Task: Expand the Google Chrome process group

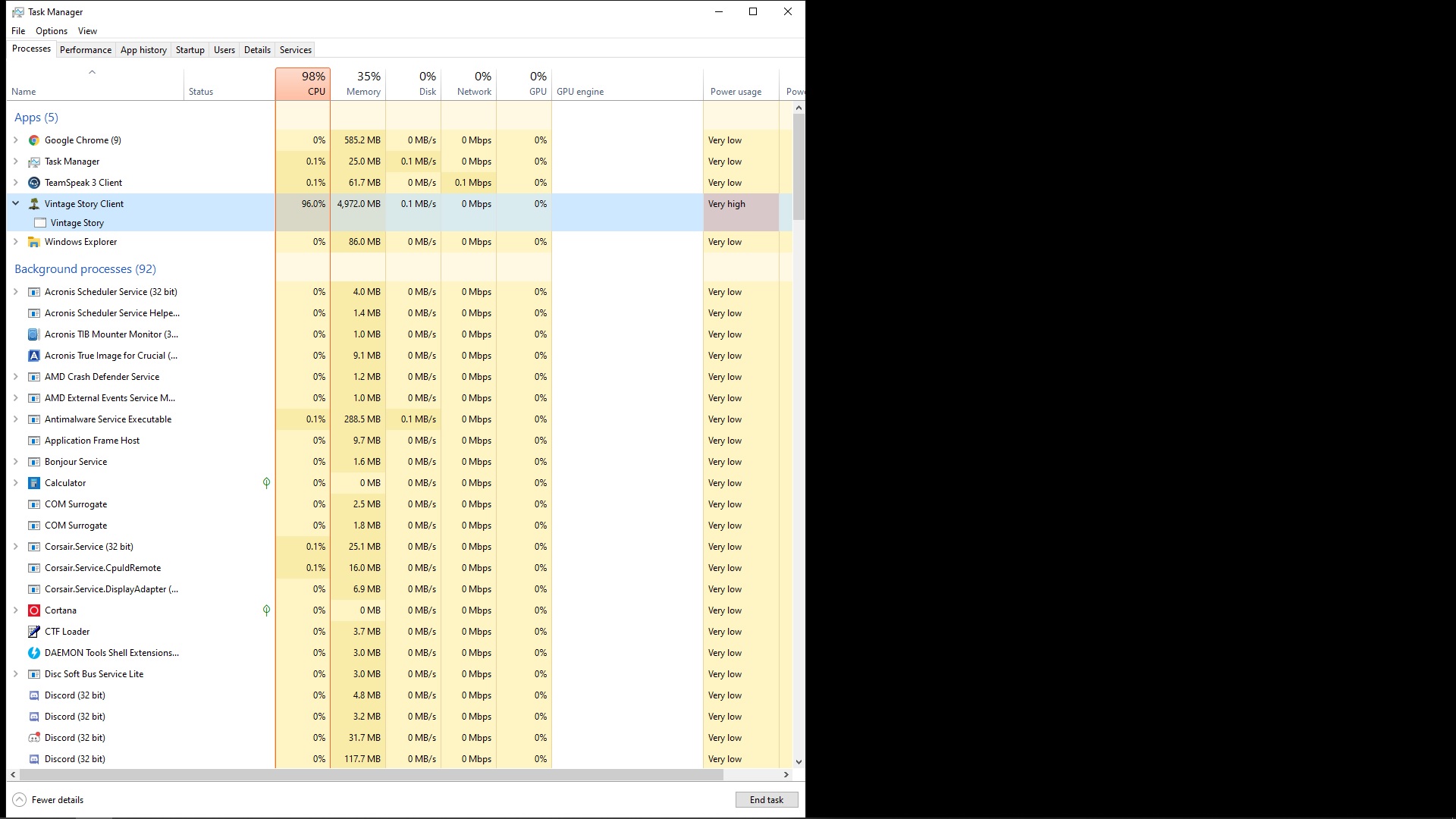Action: click(15, 140)
